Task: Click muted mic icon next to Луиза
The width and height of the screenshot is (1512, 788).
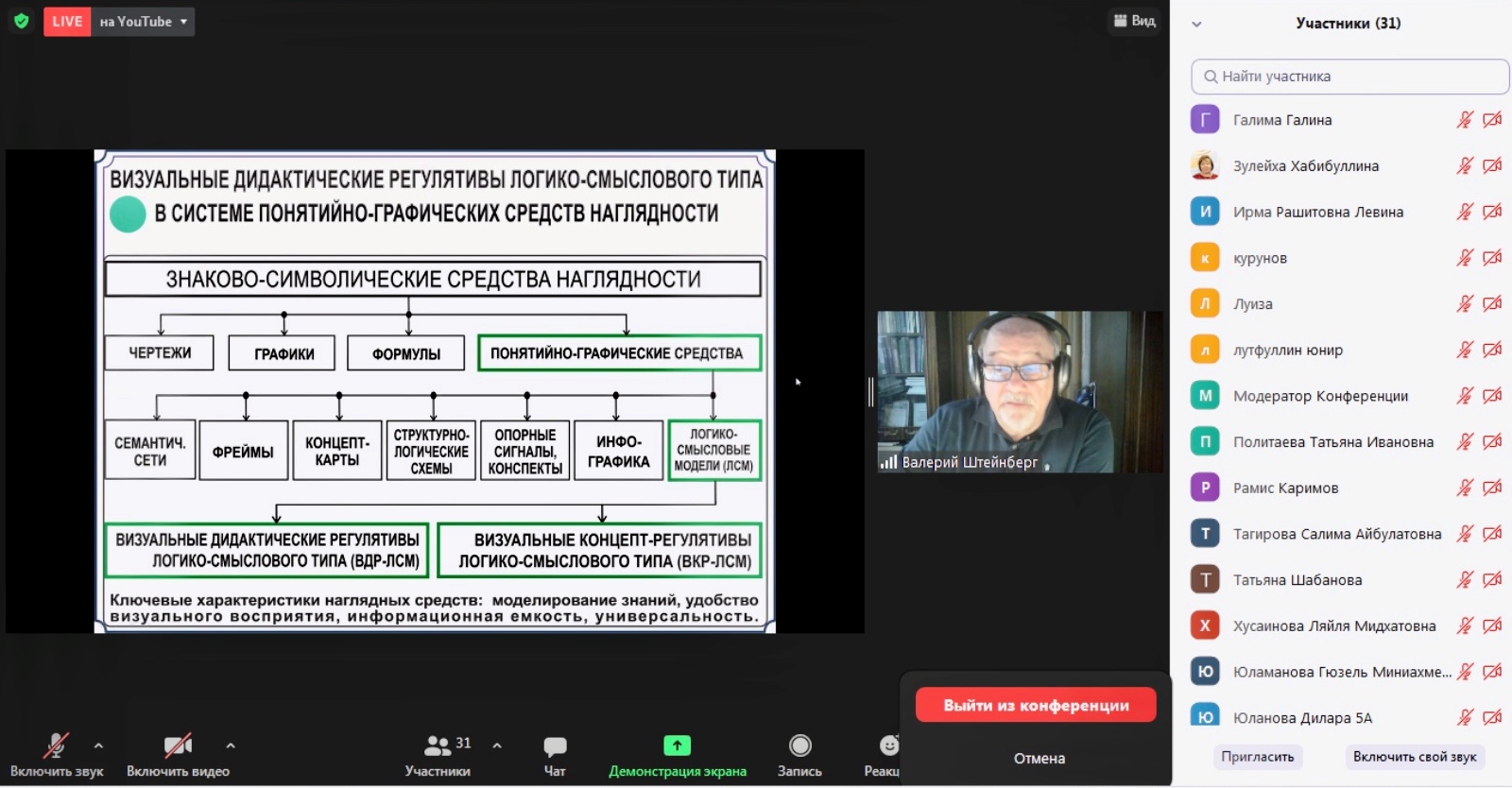Action: tap(1464, 304)
